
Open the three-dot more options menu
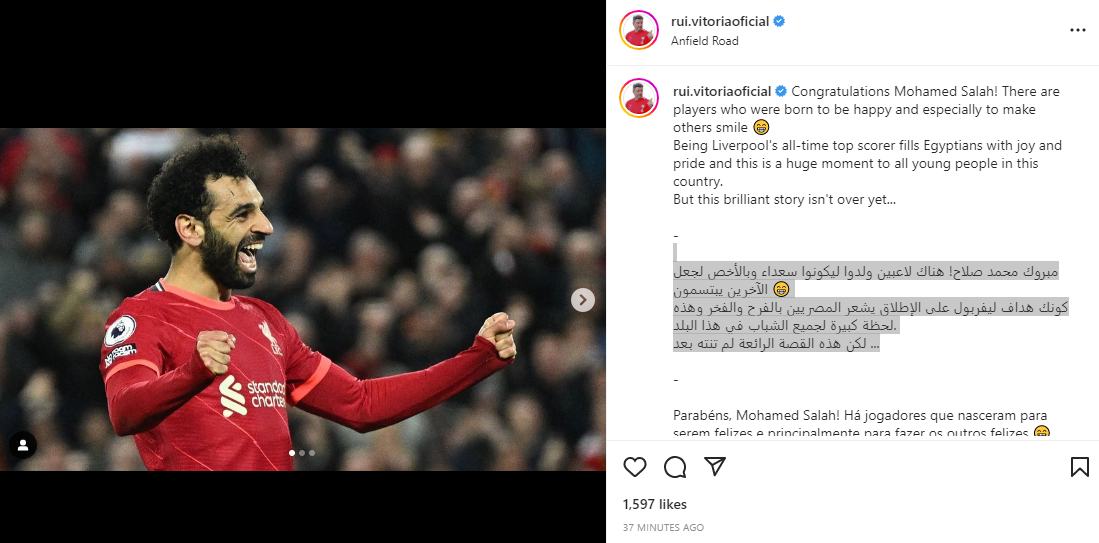click(1078, 30)
